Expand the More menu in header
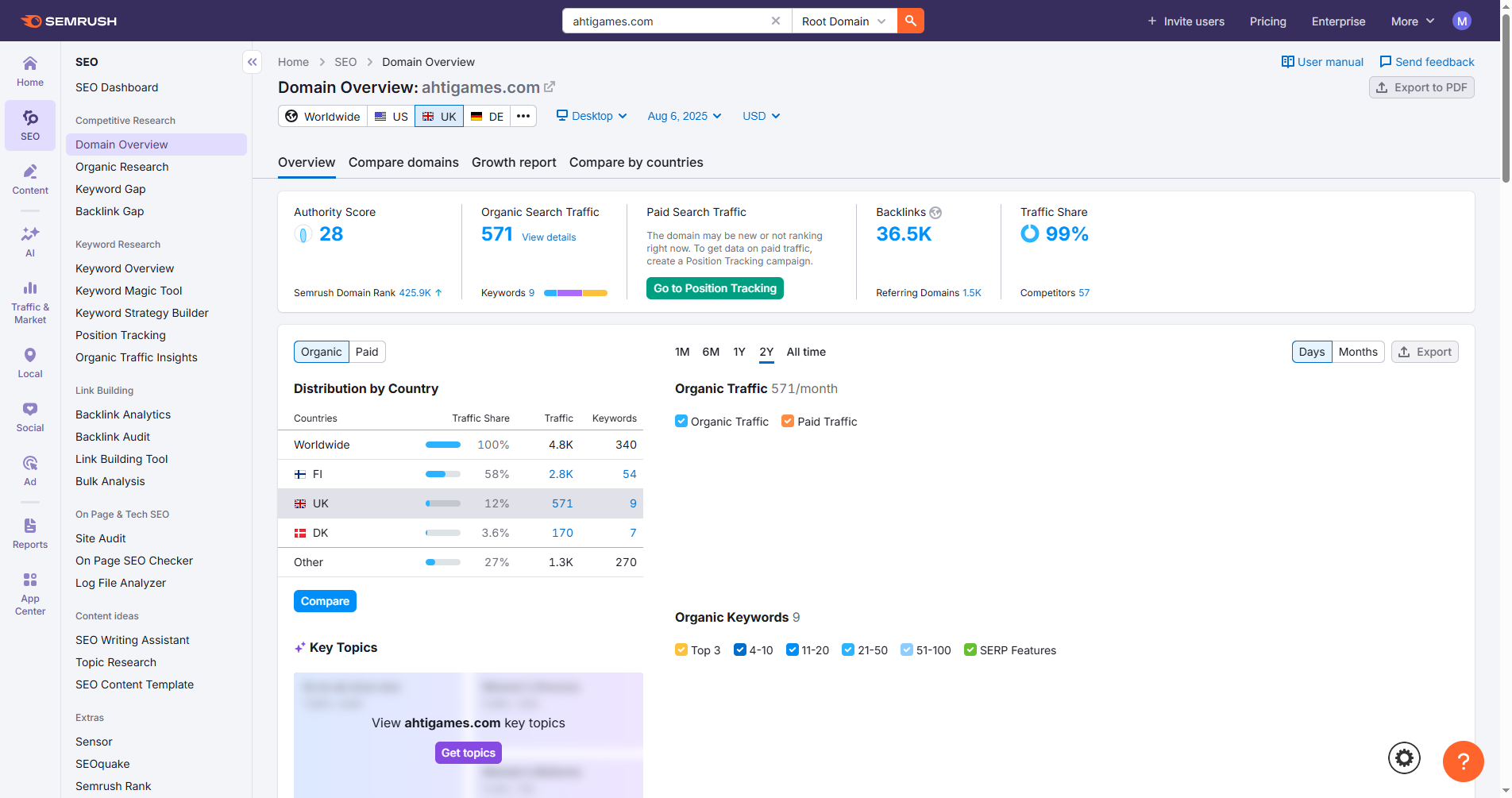The width and height of the screenshot is (1512, 798). (x=1413, y=21)
